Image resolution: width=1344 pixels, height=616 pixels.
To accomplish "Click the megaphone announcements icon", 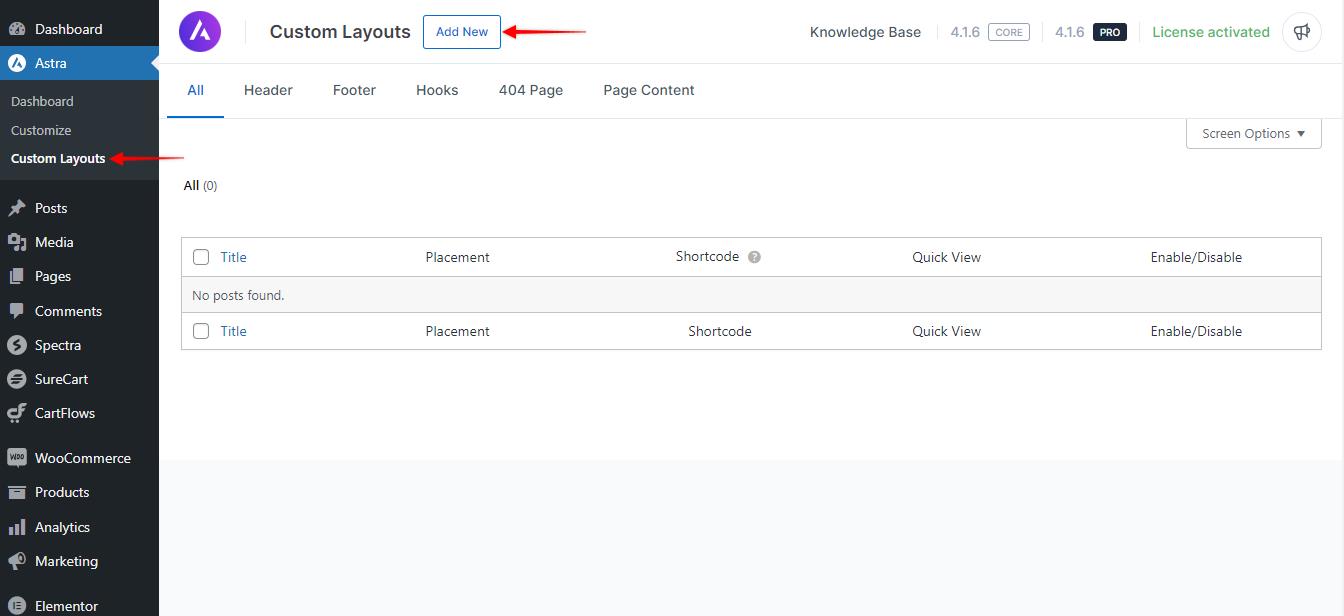I will tap(1301, 32).
